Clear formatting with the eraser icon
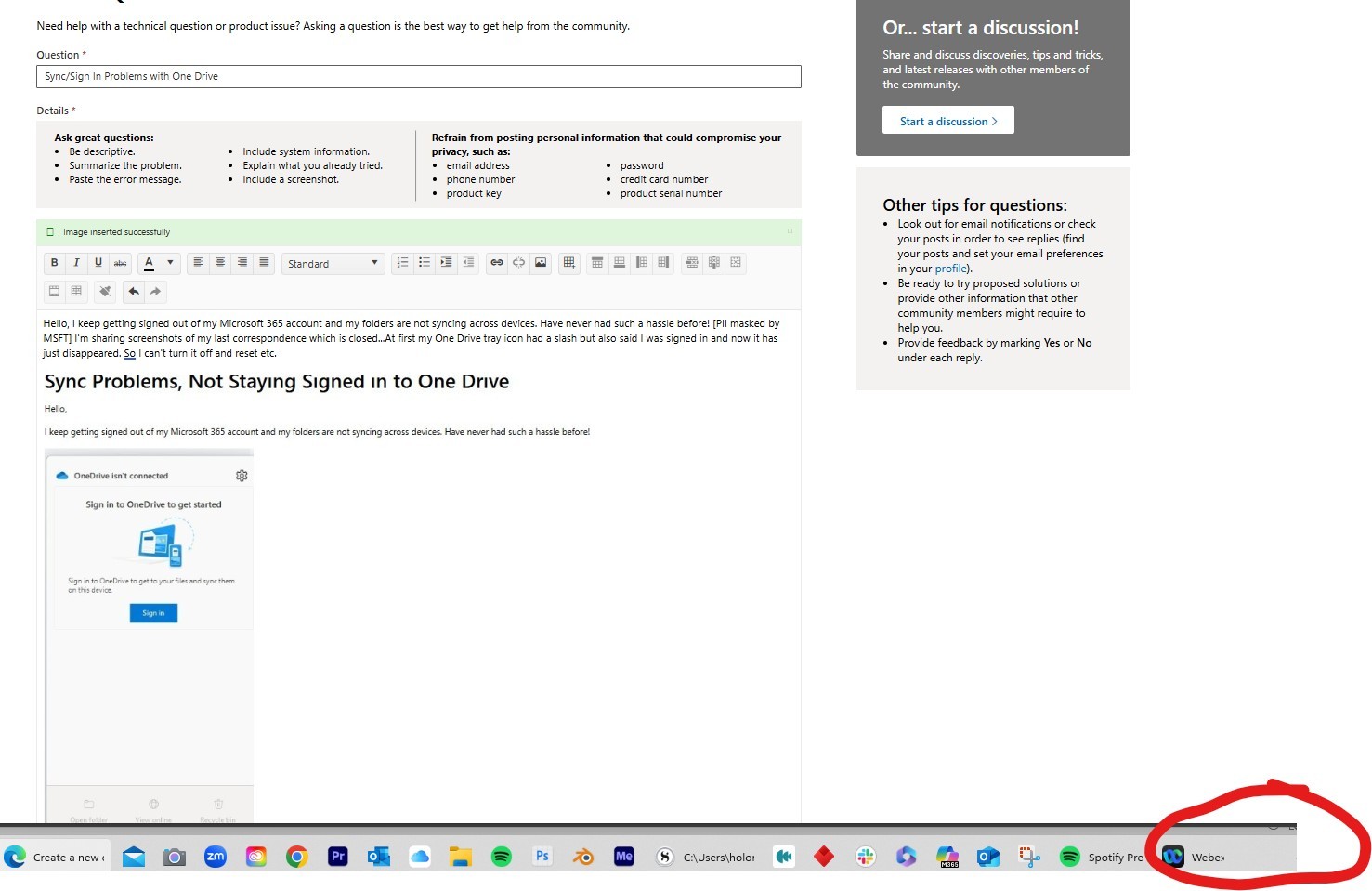The width and height of the screenshot is (1372, 891). click(x=105, y=292)
